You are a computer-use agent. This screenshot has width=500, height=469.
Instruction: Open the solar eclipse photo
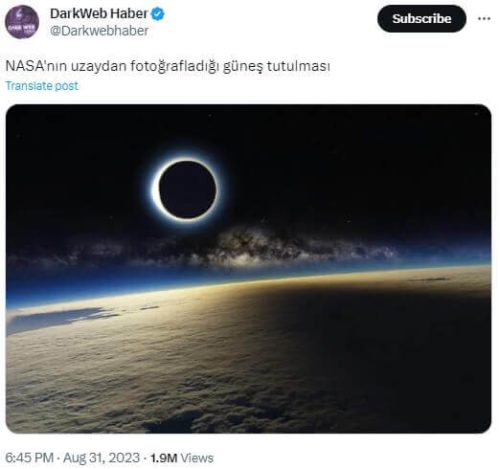click(248, 269)
